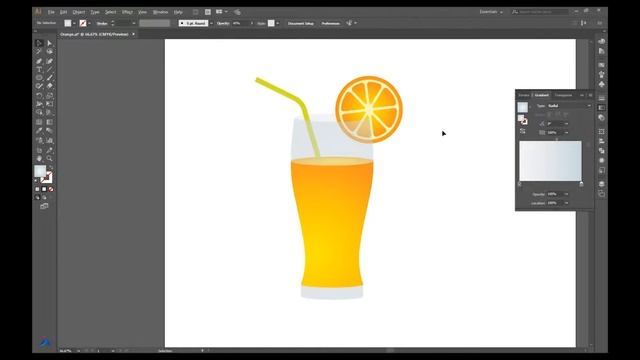Select the Selection tool
Screen dimensions: 640x360
[x=39, y=43]
